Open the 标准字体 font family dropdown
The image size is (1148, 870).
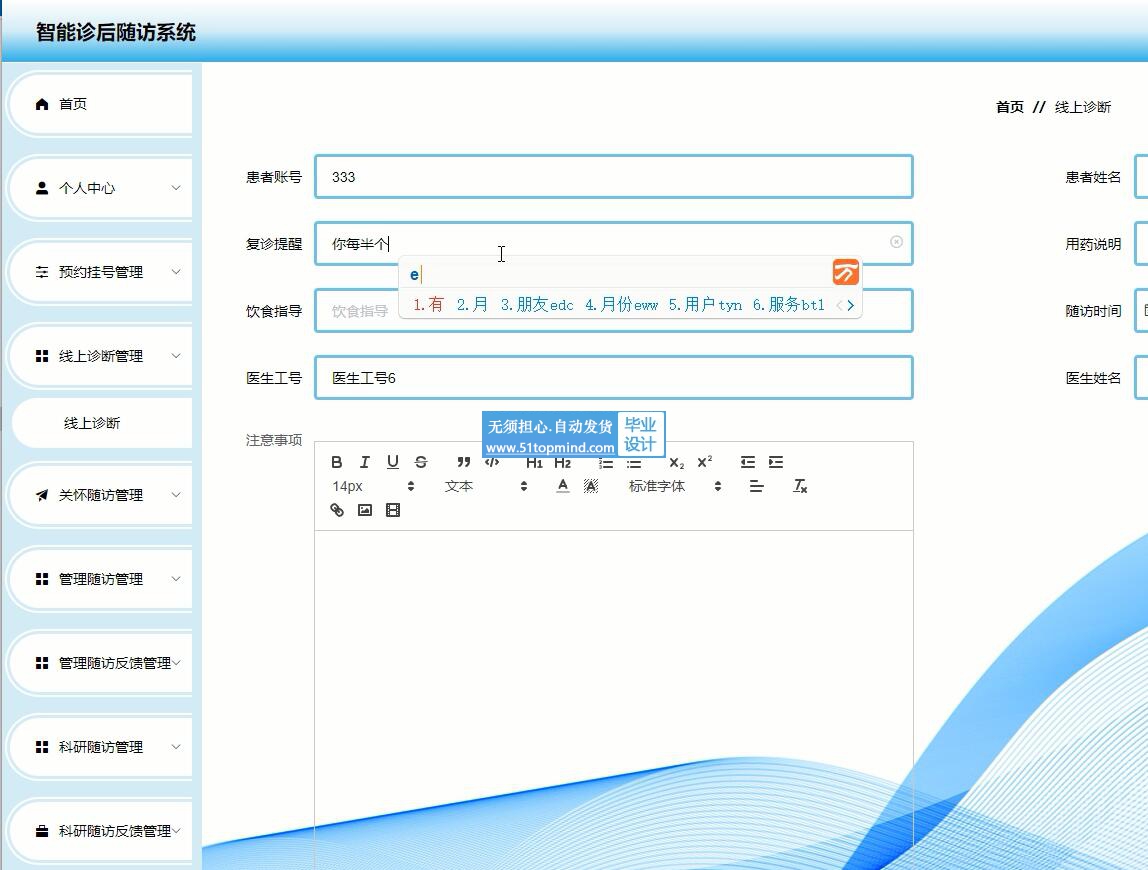pyautogui.click(x=674, y=486)
